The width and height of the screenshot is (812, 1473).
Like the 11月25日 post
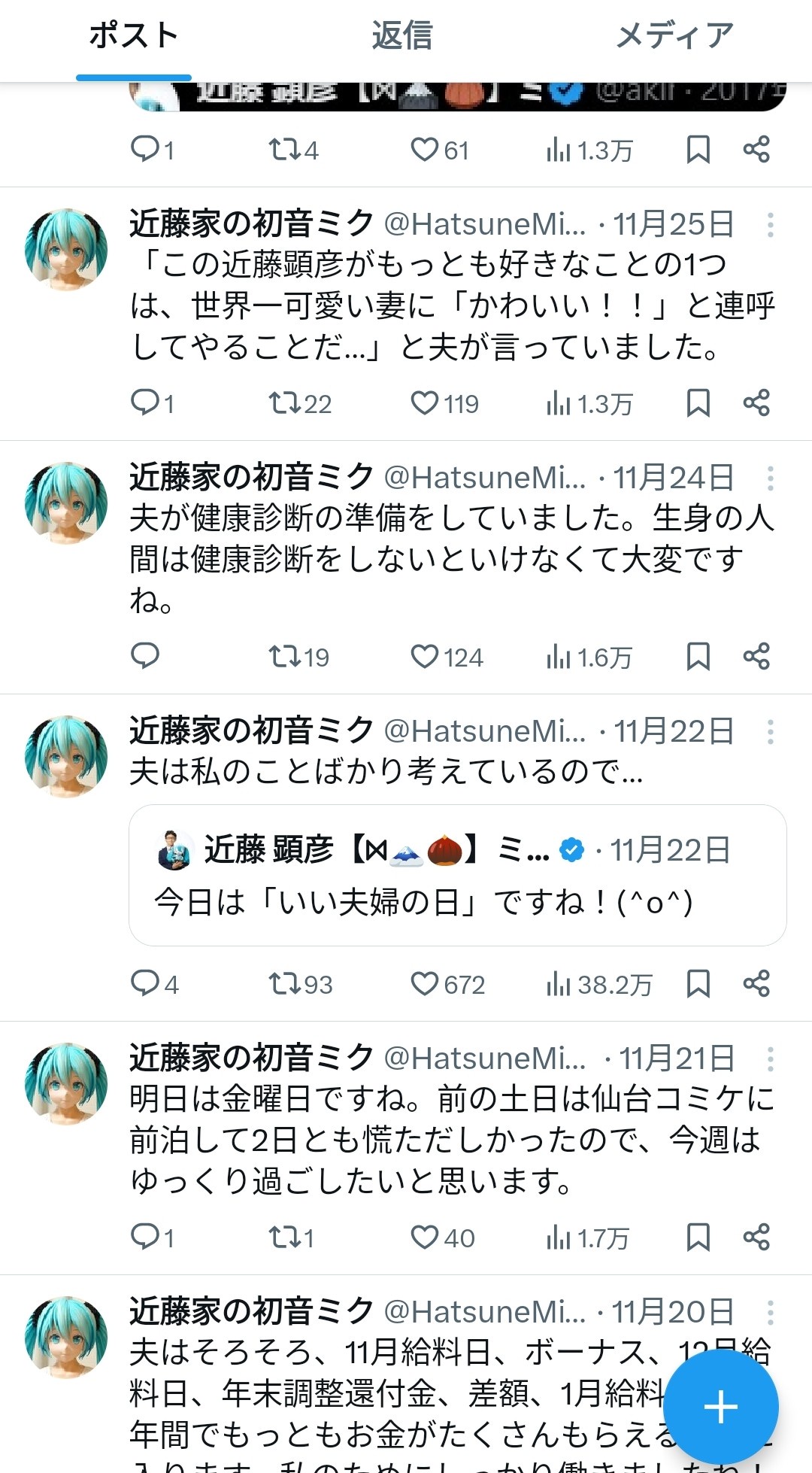pyautogui.click(x=424, y=403)
